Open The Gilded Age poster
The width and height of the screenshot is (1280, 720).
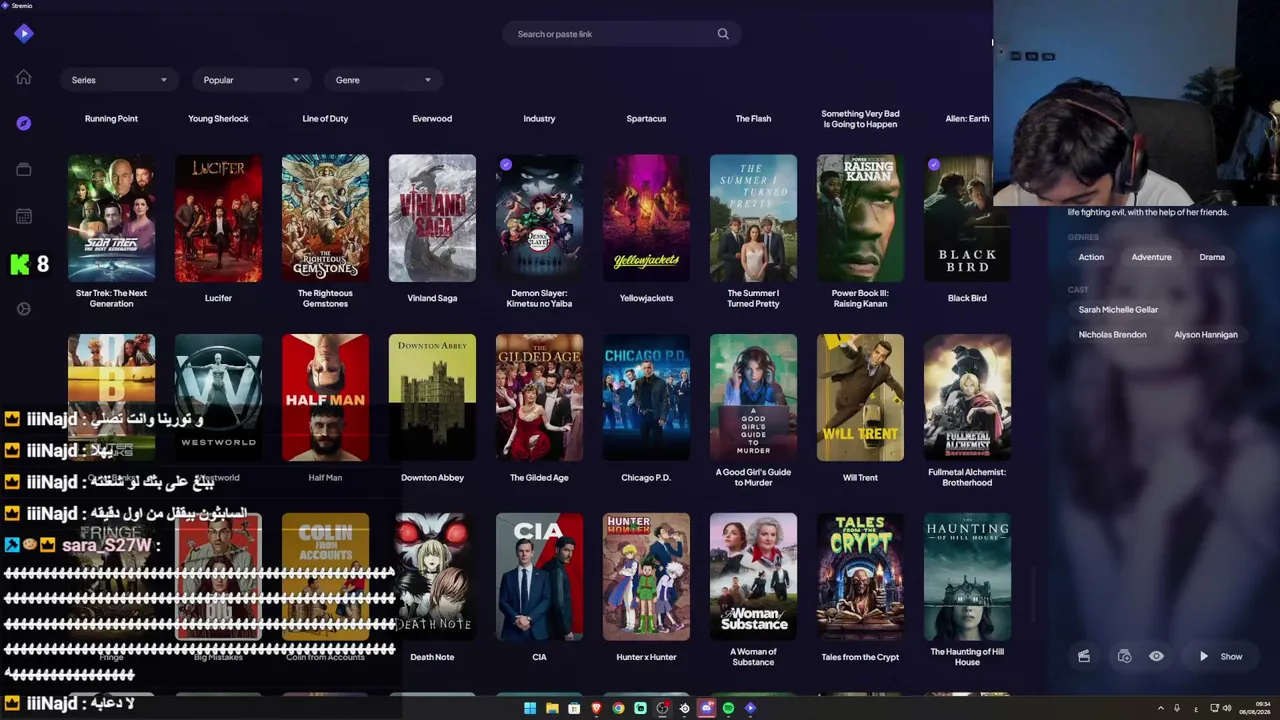click(x=539, y=398)
